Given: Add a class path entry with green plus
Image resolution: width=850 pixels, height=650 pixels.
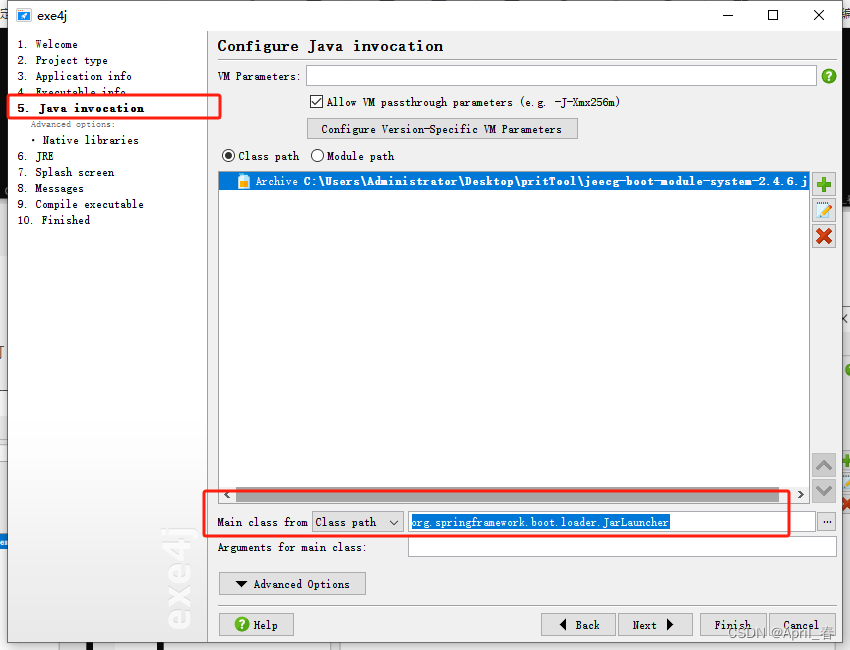Looking at the screenshot, I should [x=824, y=184].
